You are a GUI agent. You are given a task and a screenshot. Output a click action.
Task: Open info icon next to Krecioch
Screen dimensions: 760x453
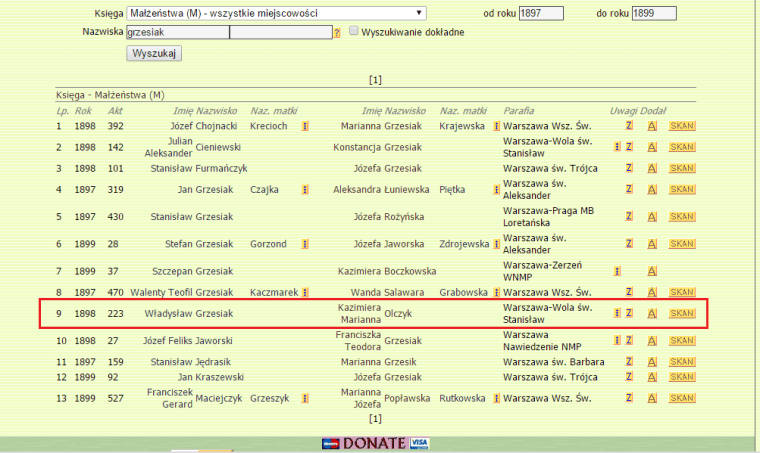[304, 126]
